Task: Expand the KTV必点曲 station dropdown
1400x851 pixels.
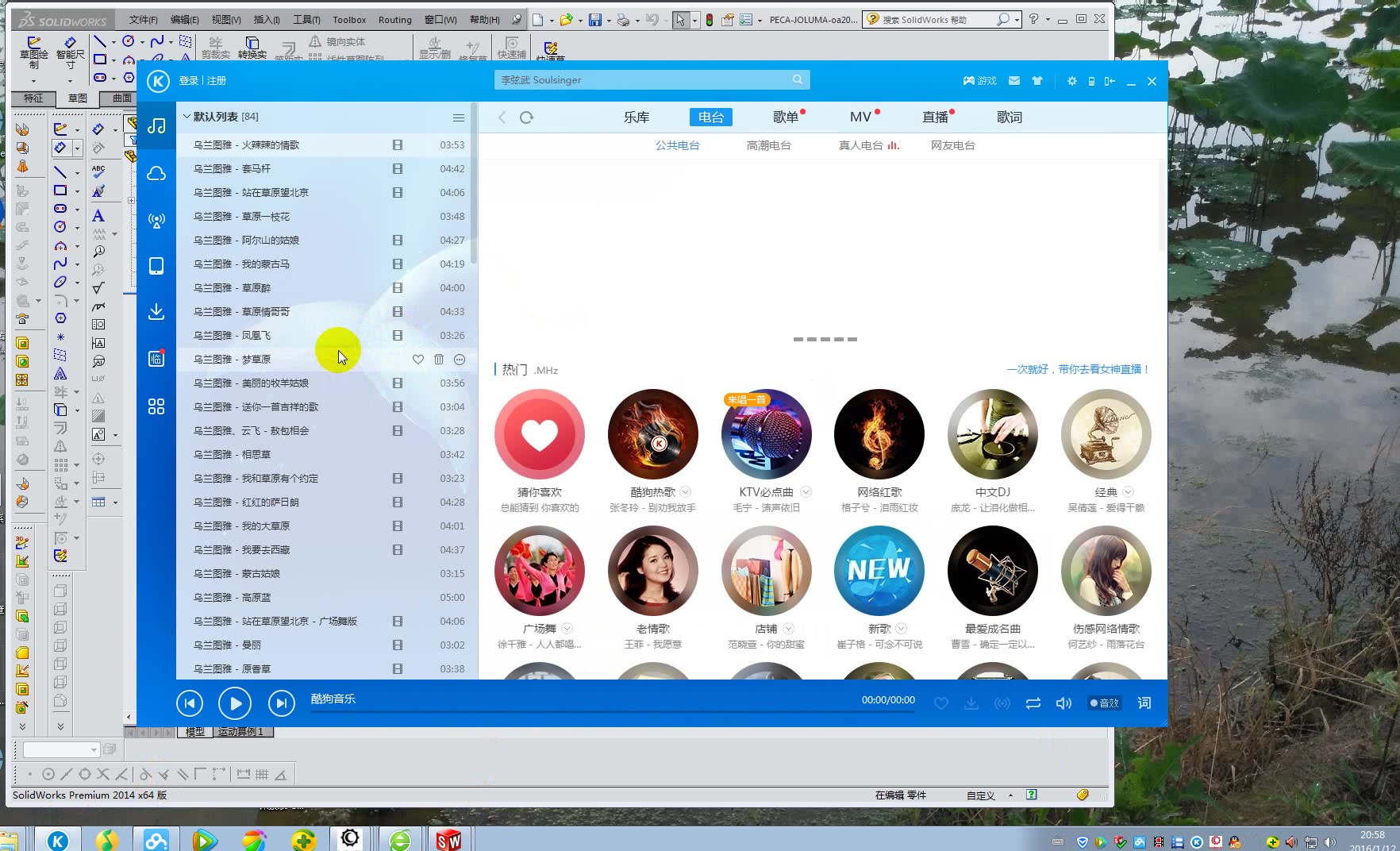Action: (806, 492)
